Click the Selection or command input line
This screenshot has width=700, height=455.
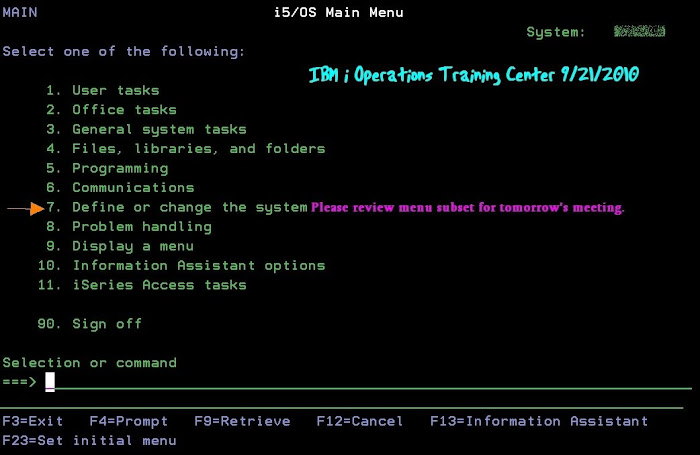[x=369, y=382]
